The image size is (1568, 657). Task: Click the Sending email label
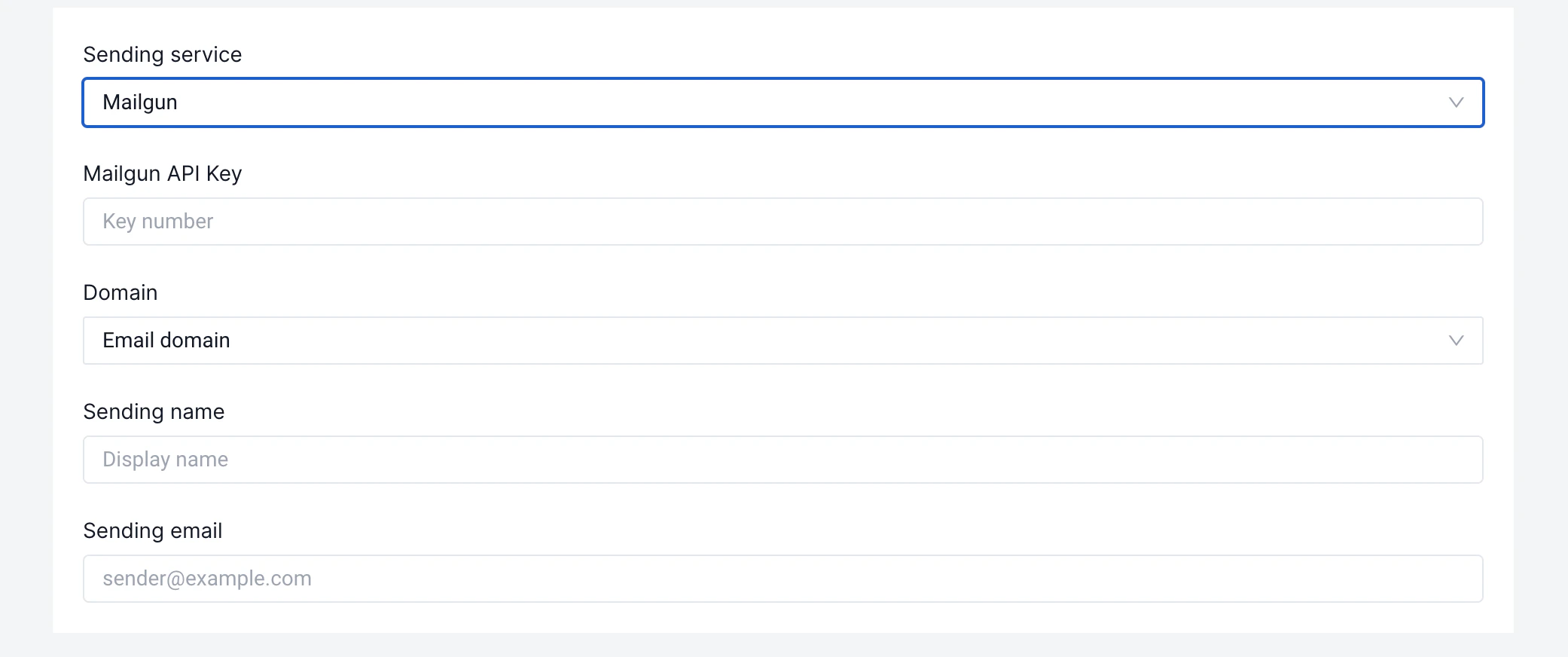click(x=153, y=530)
